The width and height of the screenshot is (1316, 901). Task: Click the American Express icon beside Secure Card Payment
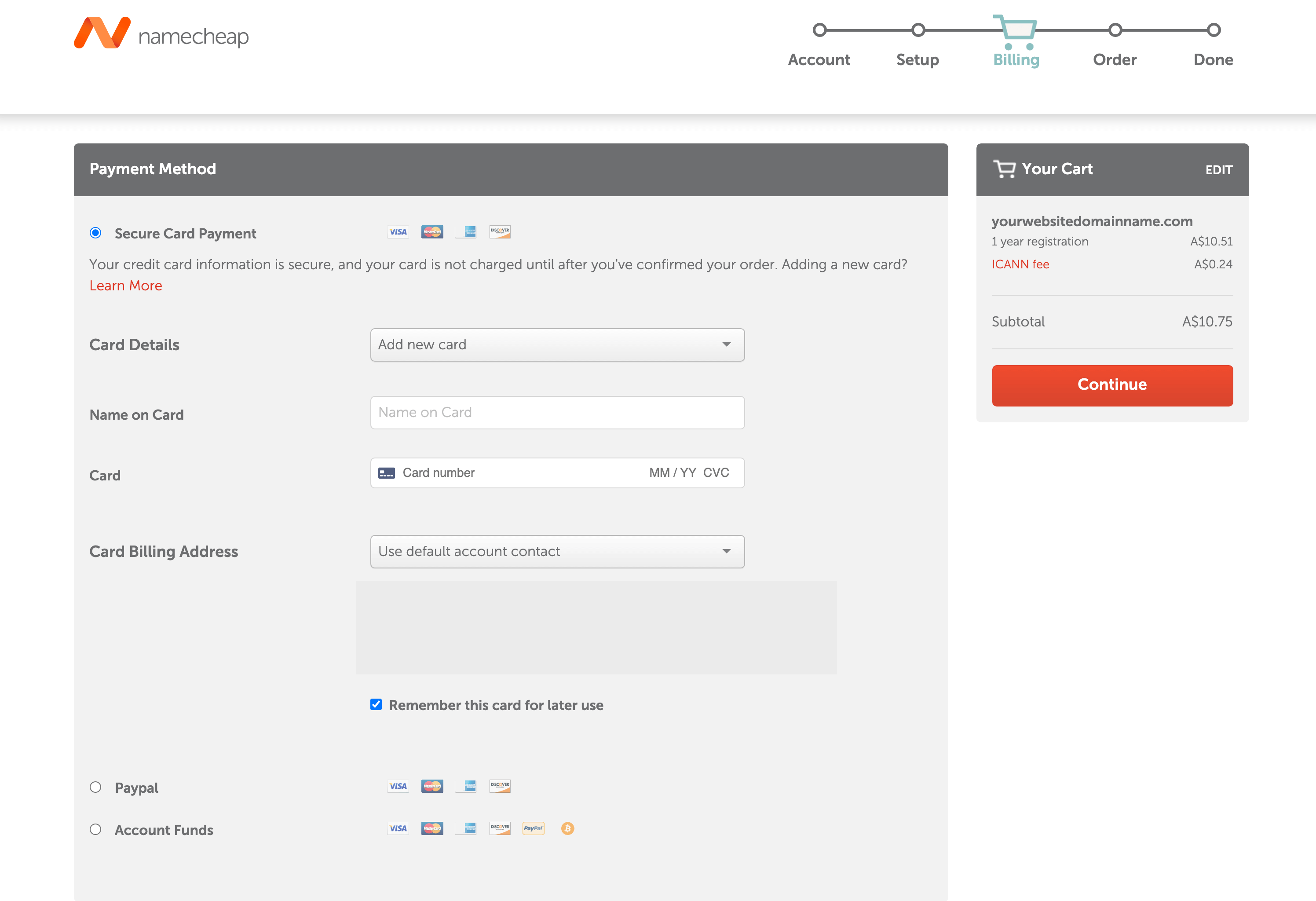pyautogui.click(x=466, y=231)
